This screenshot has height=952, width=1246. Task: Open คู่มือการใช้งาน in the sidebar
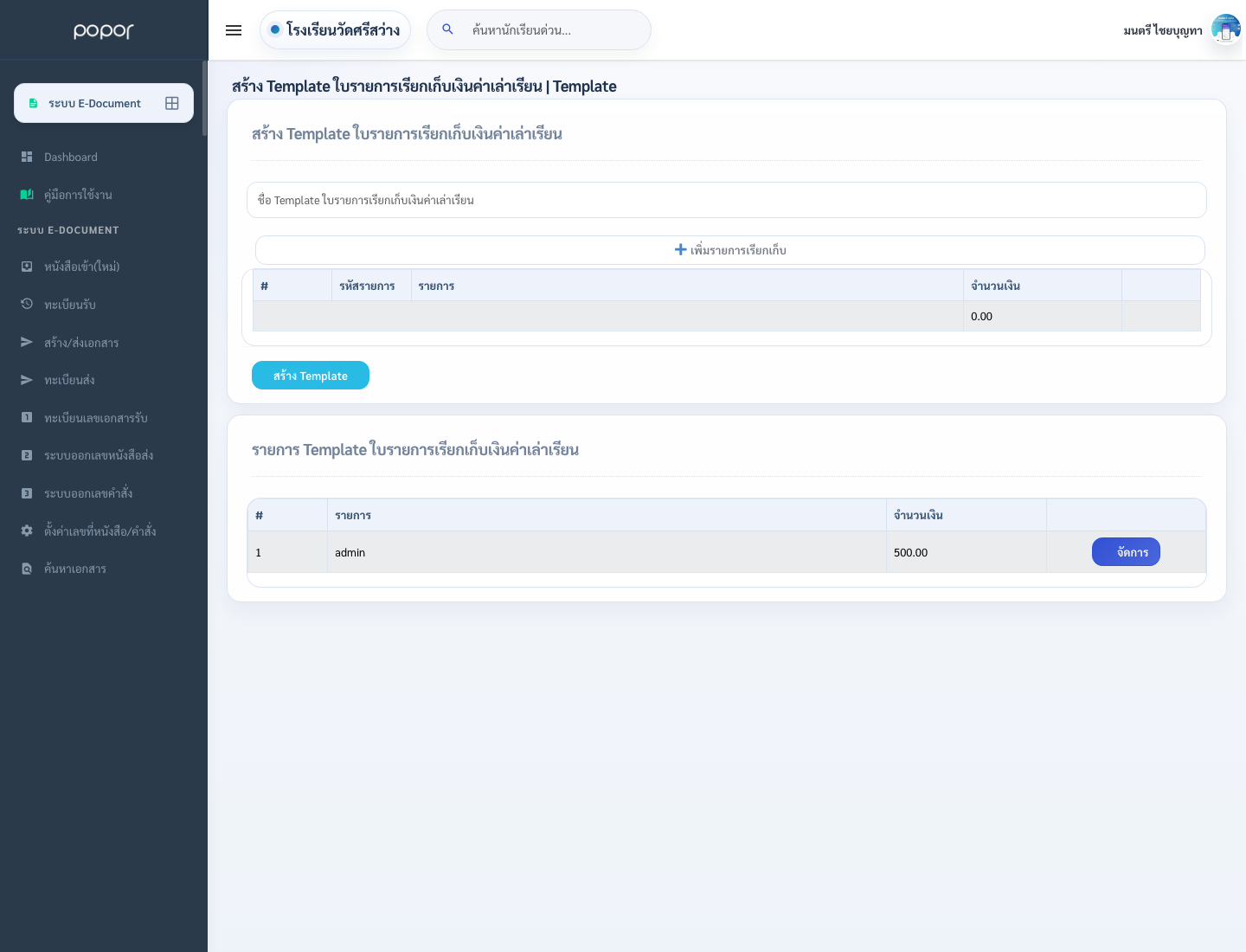tap(104, 195)
